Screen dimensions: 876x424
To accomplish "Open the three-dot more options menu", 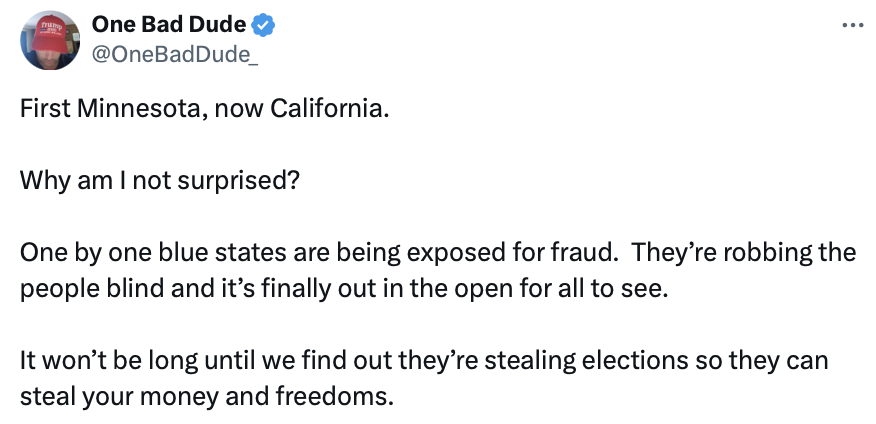I will click(x=852, y=26).
